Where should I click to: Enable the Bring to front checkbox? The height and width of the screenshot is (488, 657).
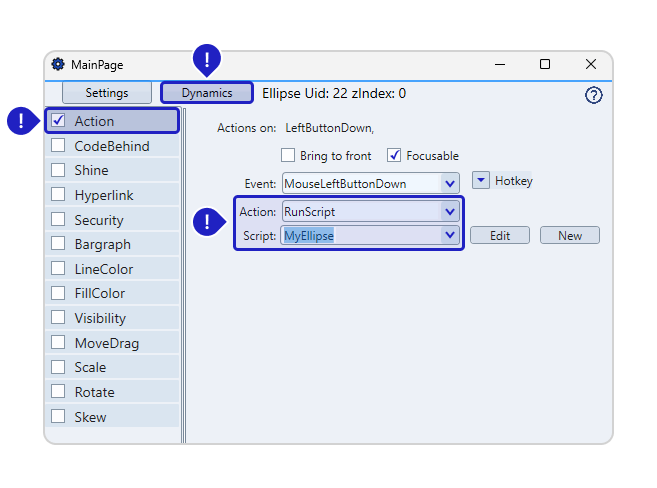pyautogui.click(x=288, y=156)
